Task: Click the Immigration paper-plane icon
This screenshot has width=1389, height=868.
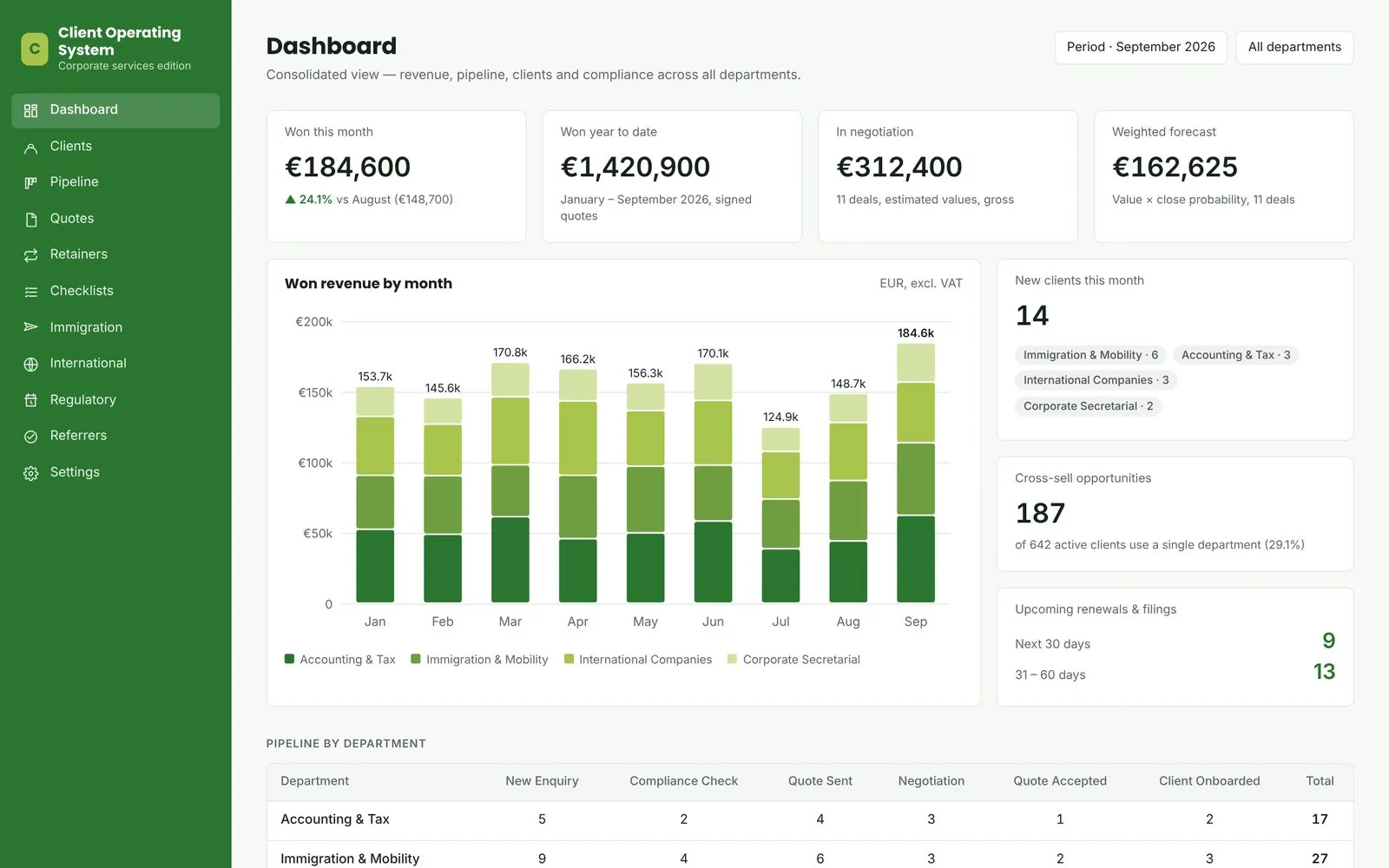Action: coord(31,327)
